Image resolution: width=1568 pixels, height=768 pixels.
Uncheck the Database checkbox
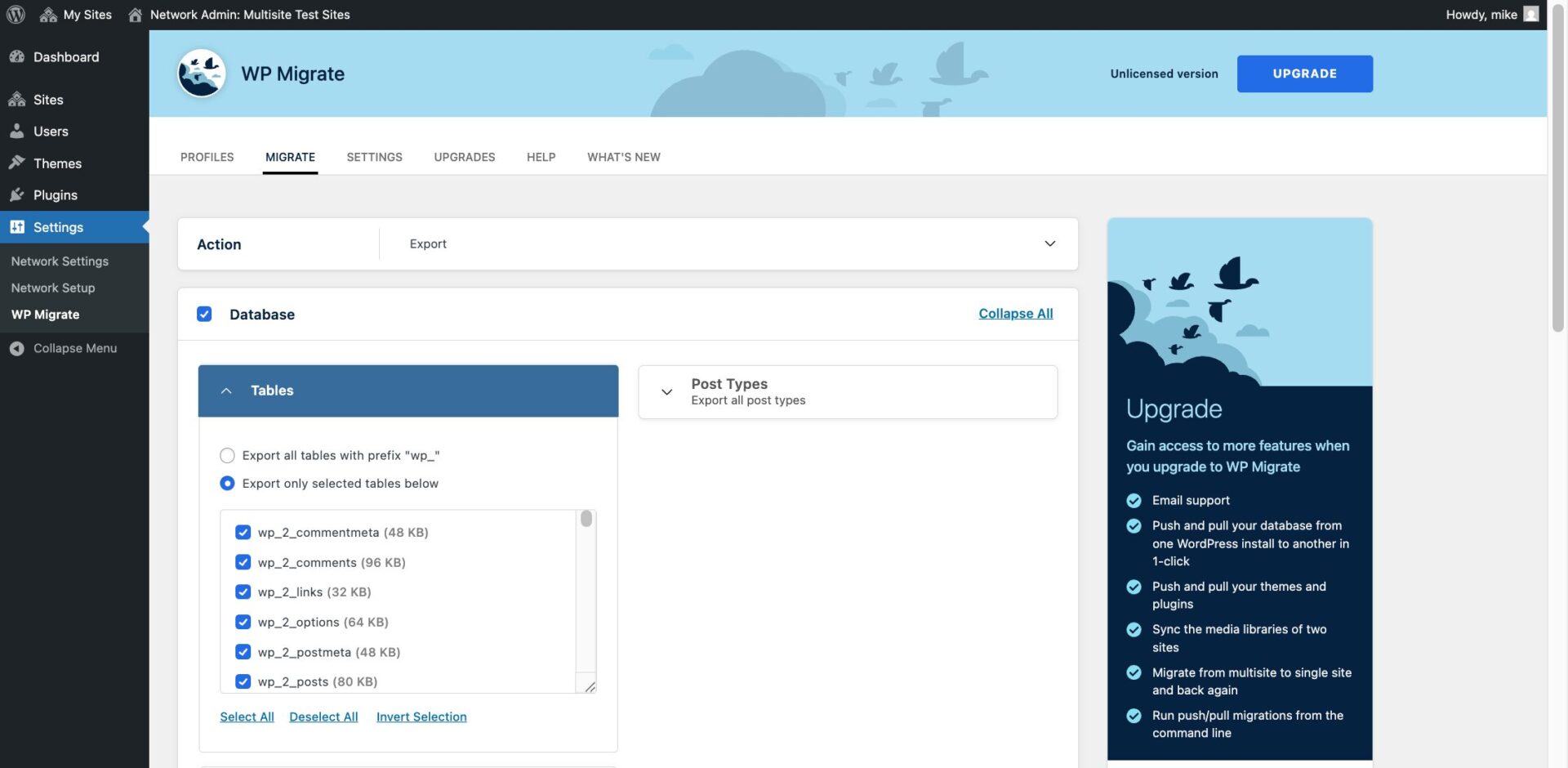(204, 313)
